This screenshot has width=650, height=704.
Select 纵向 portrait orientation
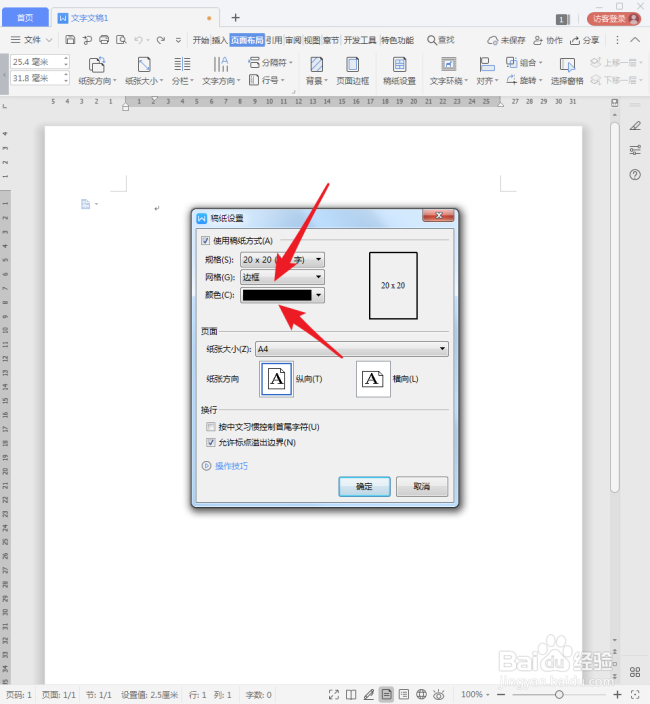277,379
